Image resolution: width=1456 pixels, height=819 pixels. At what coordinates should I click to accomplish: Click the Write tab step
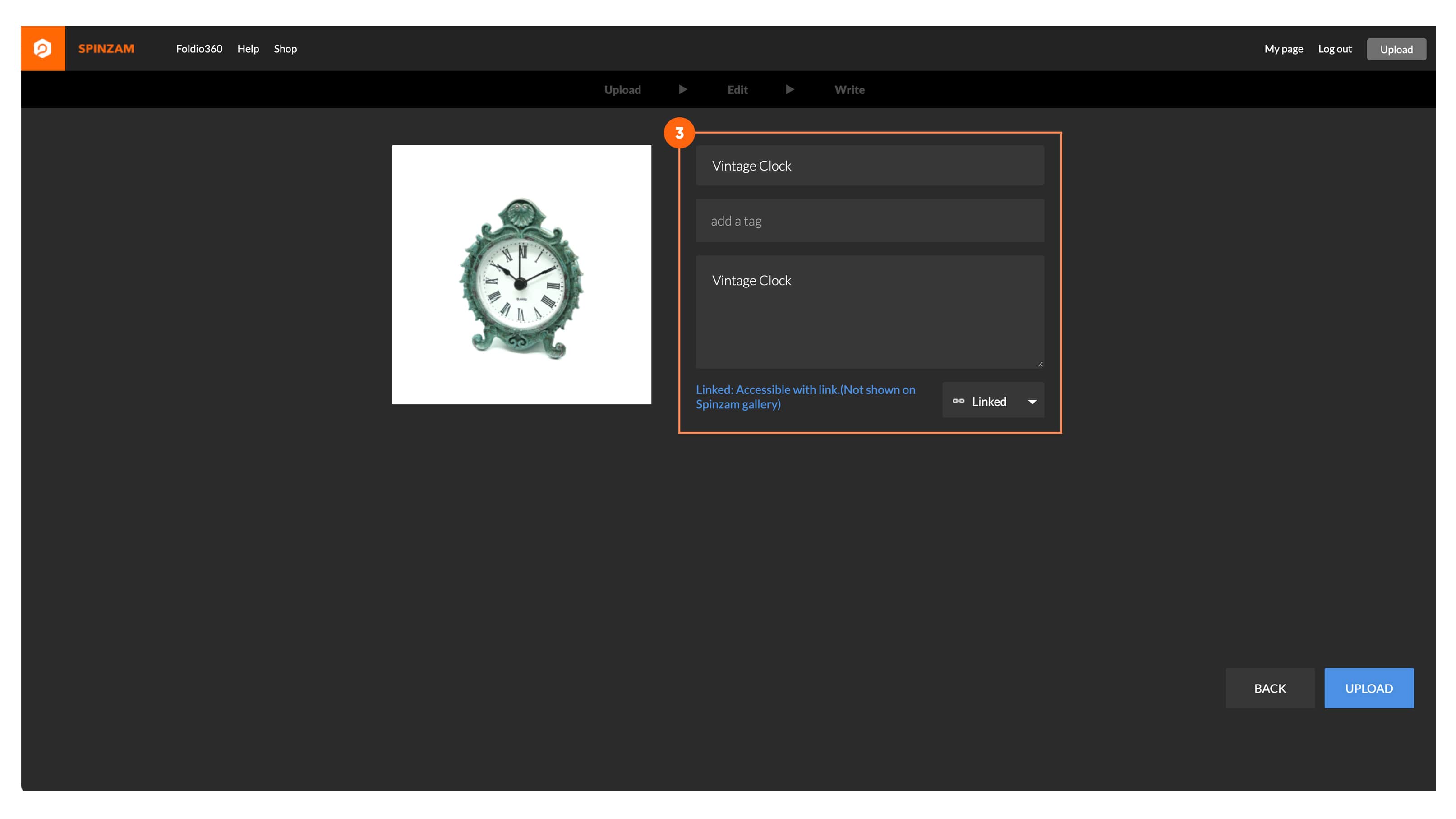(849, 89)
